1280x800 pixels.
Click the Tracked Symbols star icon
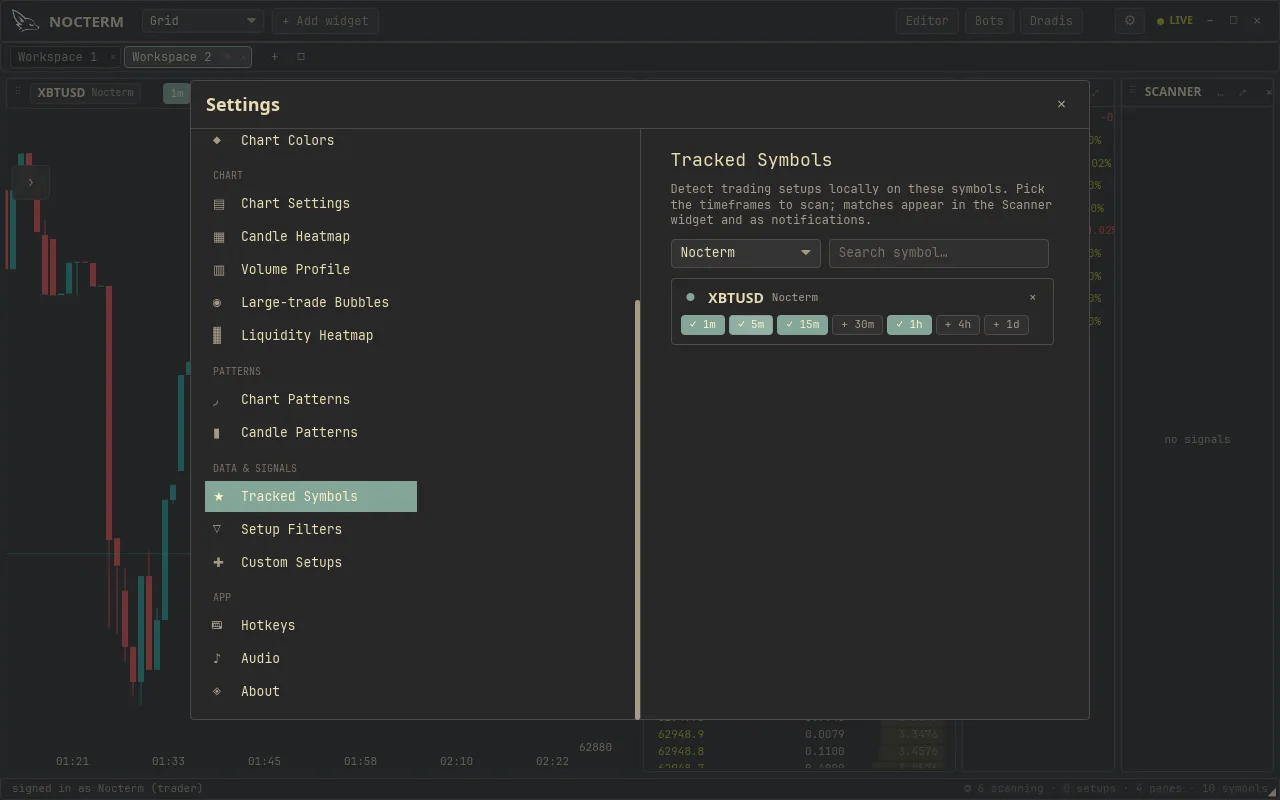click(x=218, y=496)
